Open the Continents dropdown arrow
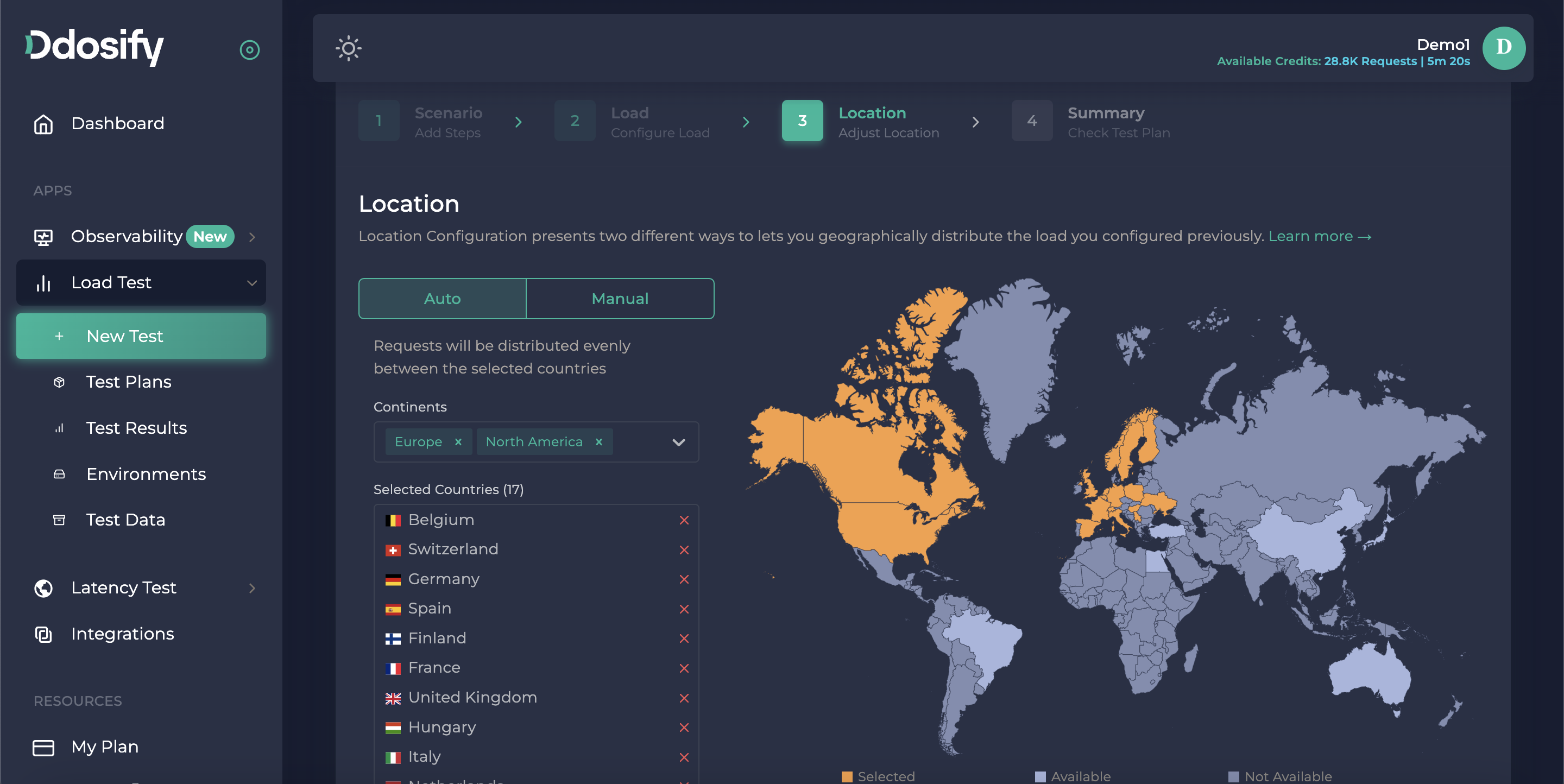 click(x=678, y=442)
